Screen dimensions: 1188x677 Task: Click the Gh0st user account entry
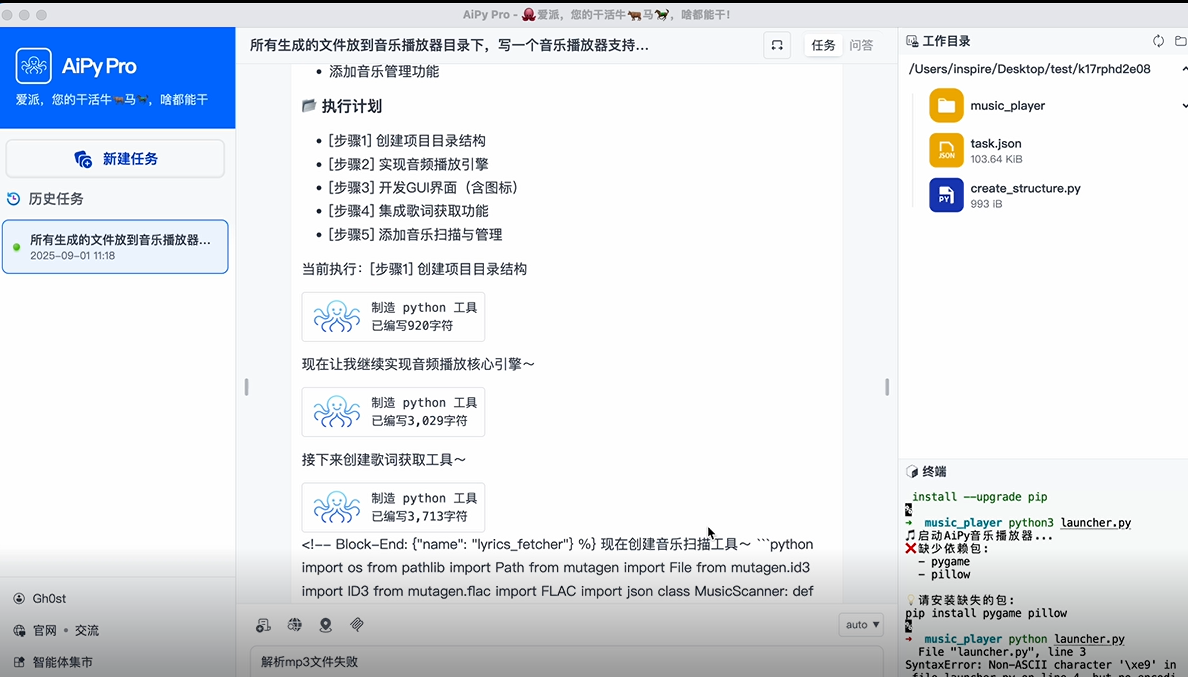[x=40, y=598]
